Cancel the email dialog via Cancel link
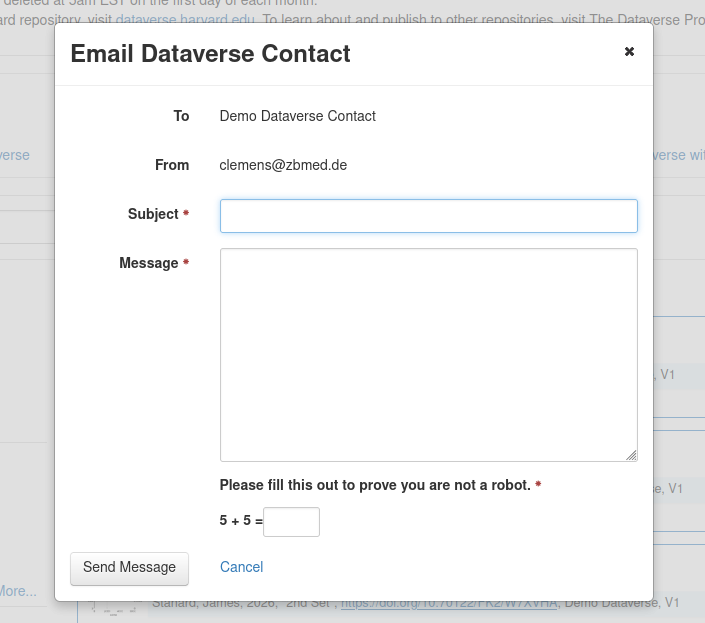The image size is (705, 623). click(x=241, y=567)
